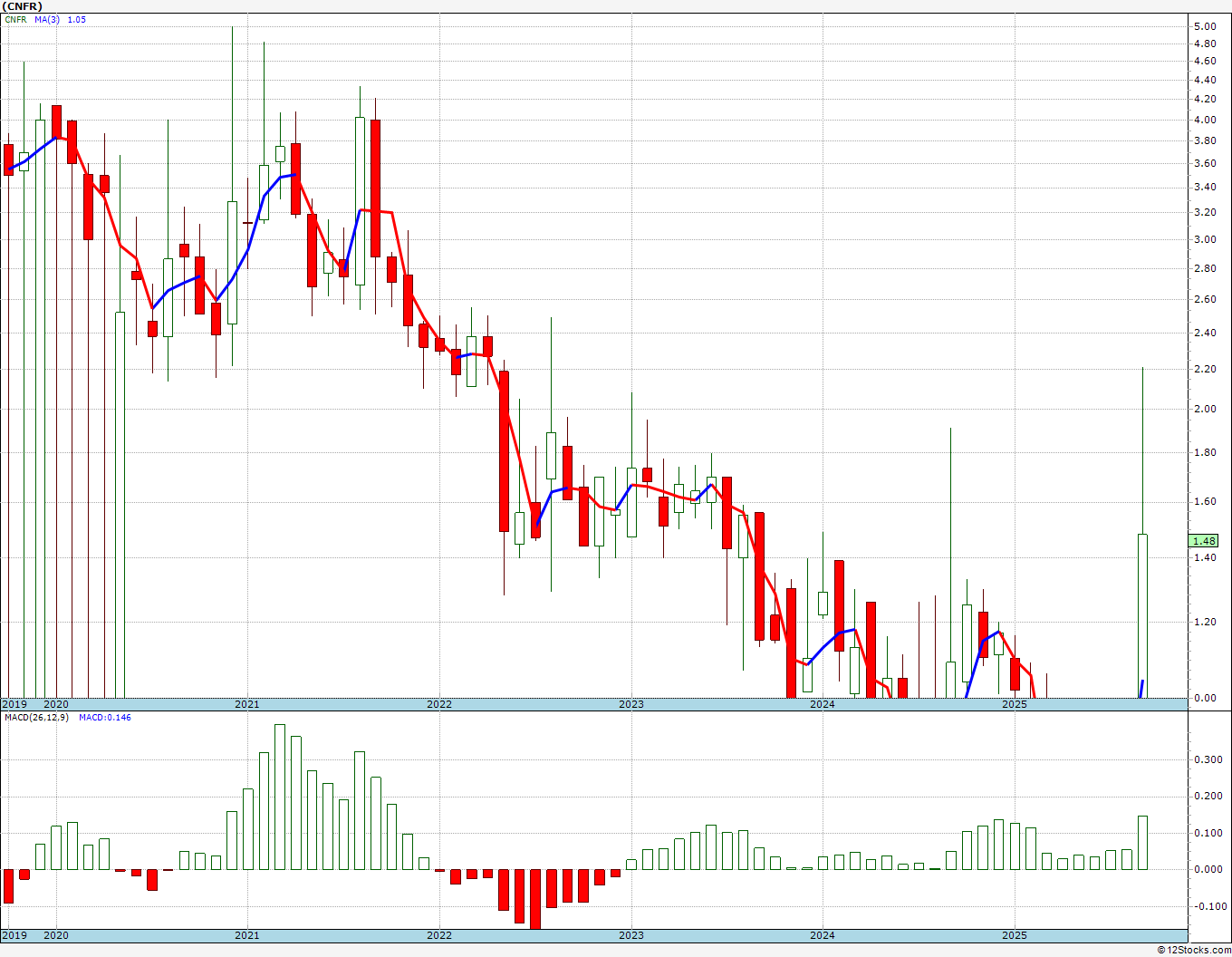This screenshot has width=1232, height=957.
Task: Click the 1.20 price axis label
Action: [x=1204, y=622]
